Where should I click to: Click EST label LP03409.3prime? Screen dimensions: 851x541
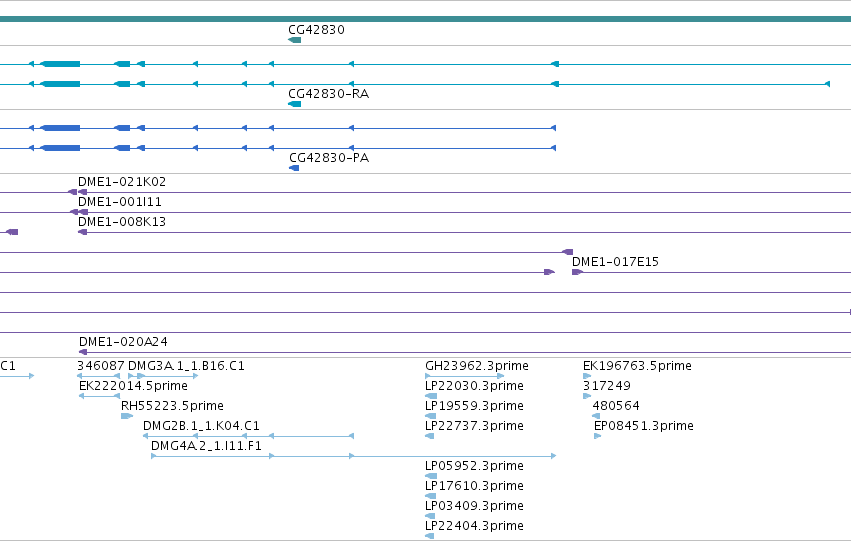(474, 506)
